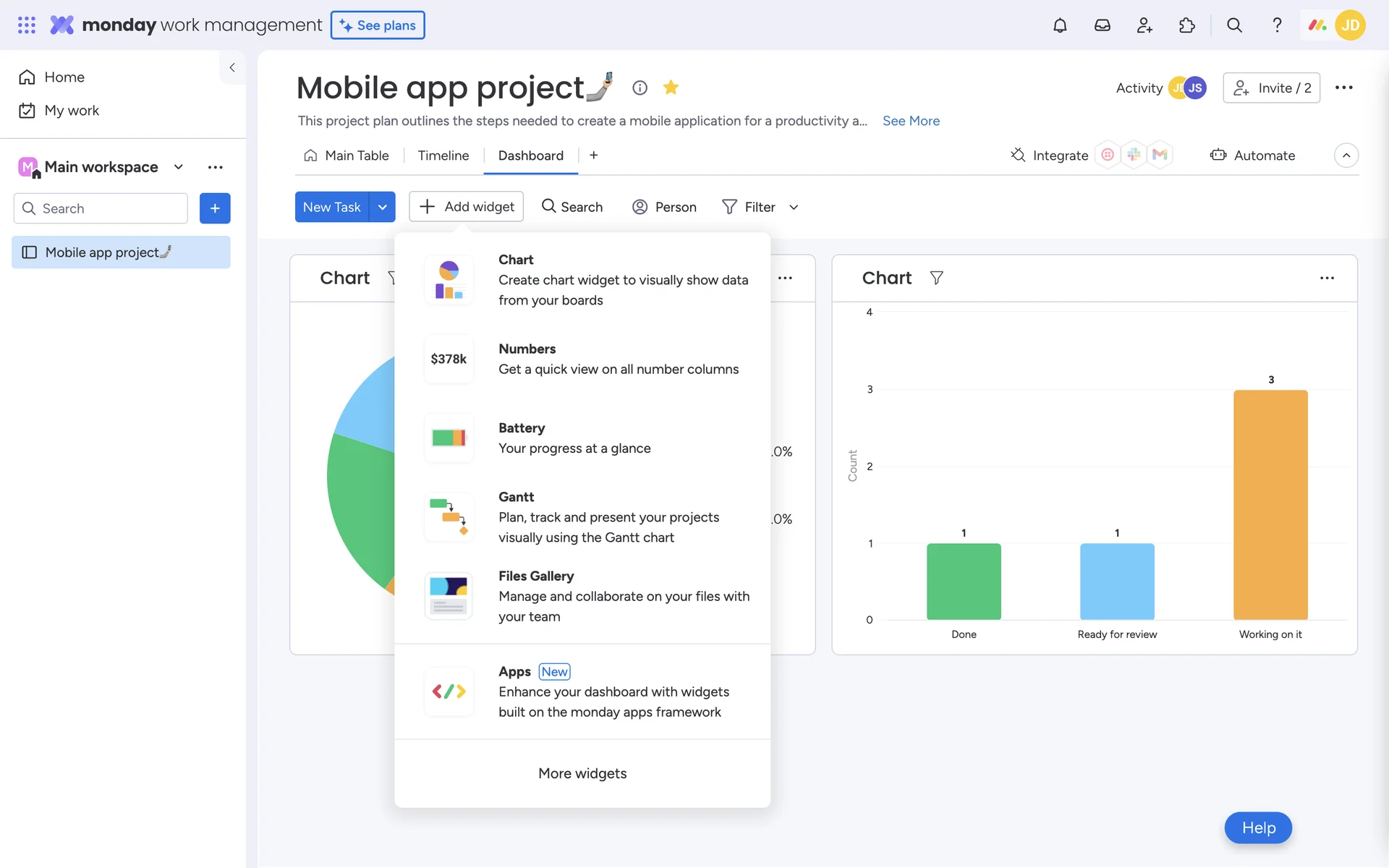Open the apps marketplace puzzle icon
Viewport: 1389px width, 868px height.
[1186, 25]
